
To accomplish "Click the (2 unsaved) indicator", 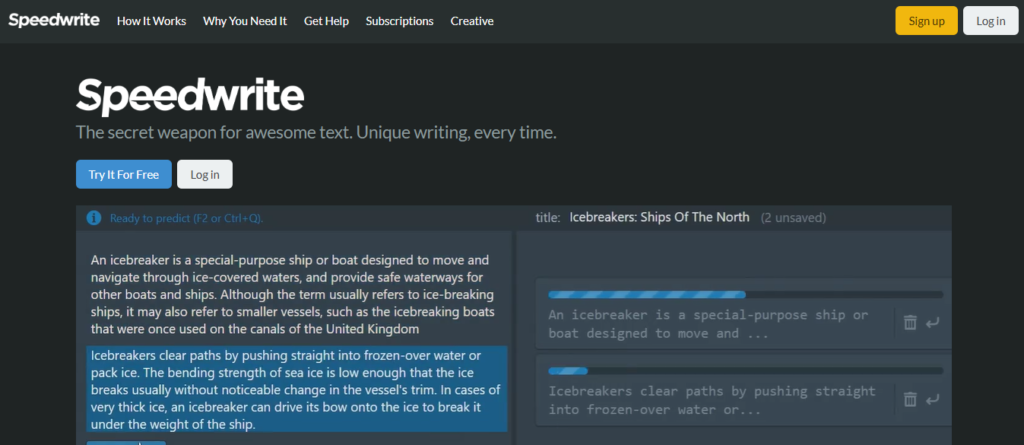I will 793,218.
